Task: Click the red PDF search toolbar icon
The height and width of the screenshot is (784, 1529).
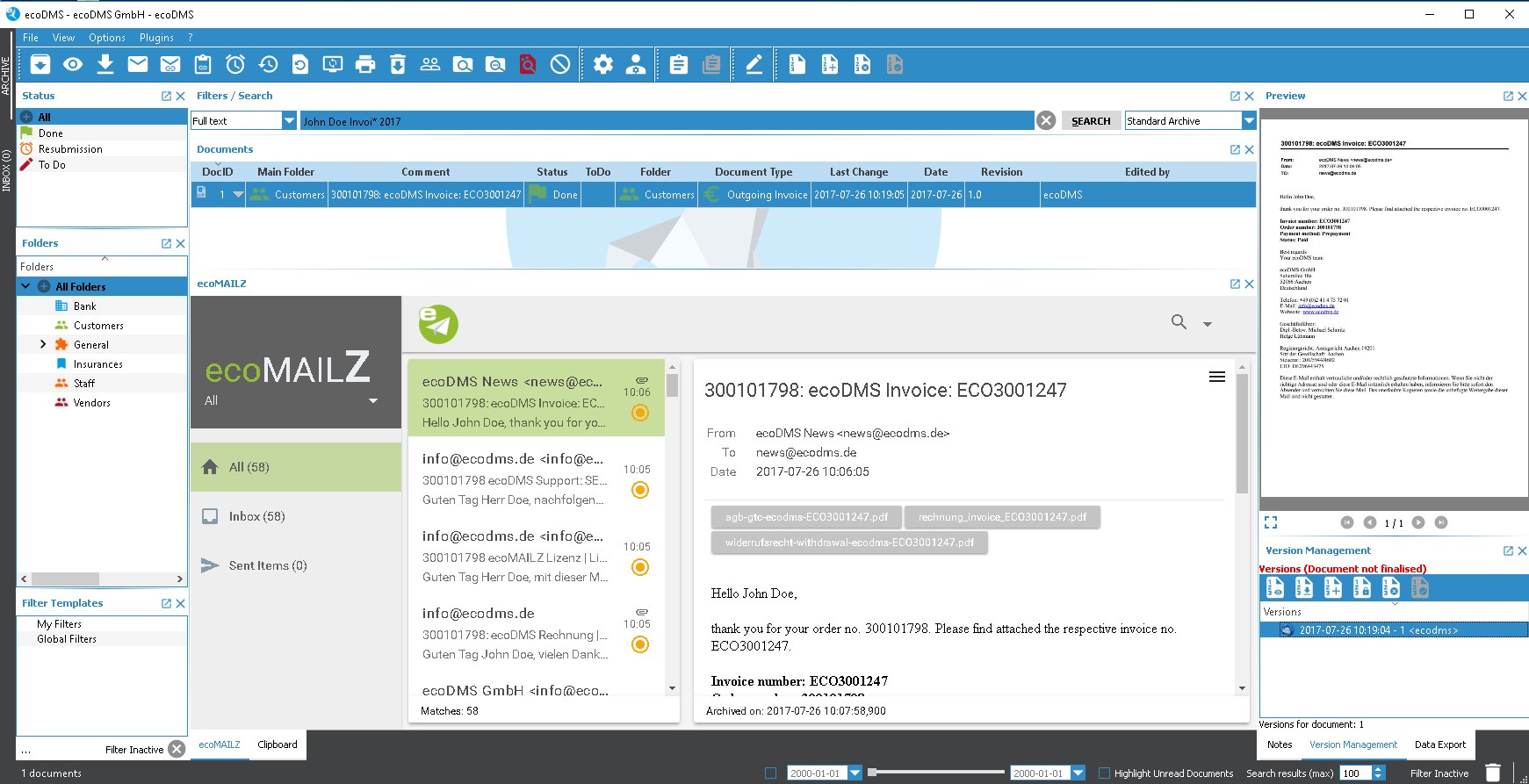Action: pos(528,64)
